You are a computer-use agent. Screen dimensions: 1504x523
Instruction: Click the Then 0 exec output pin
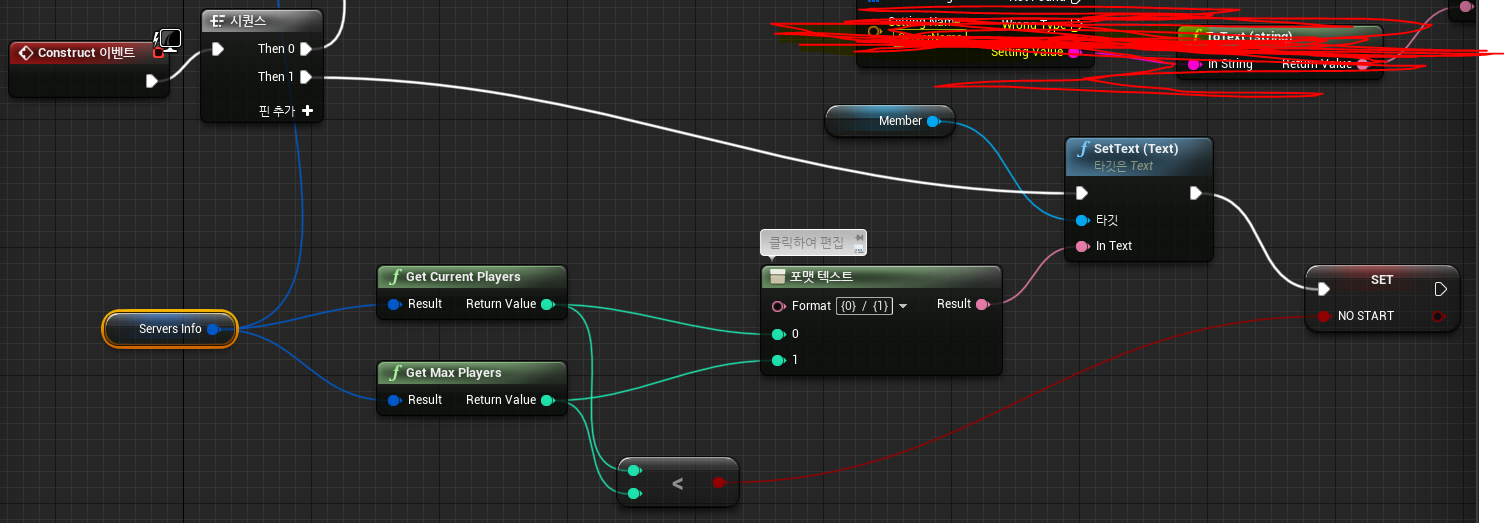coord(306,49)
